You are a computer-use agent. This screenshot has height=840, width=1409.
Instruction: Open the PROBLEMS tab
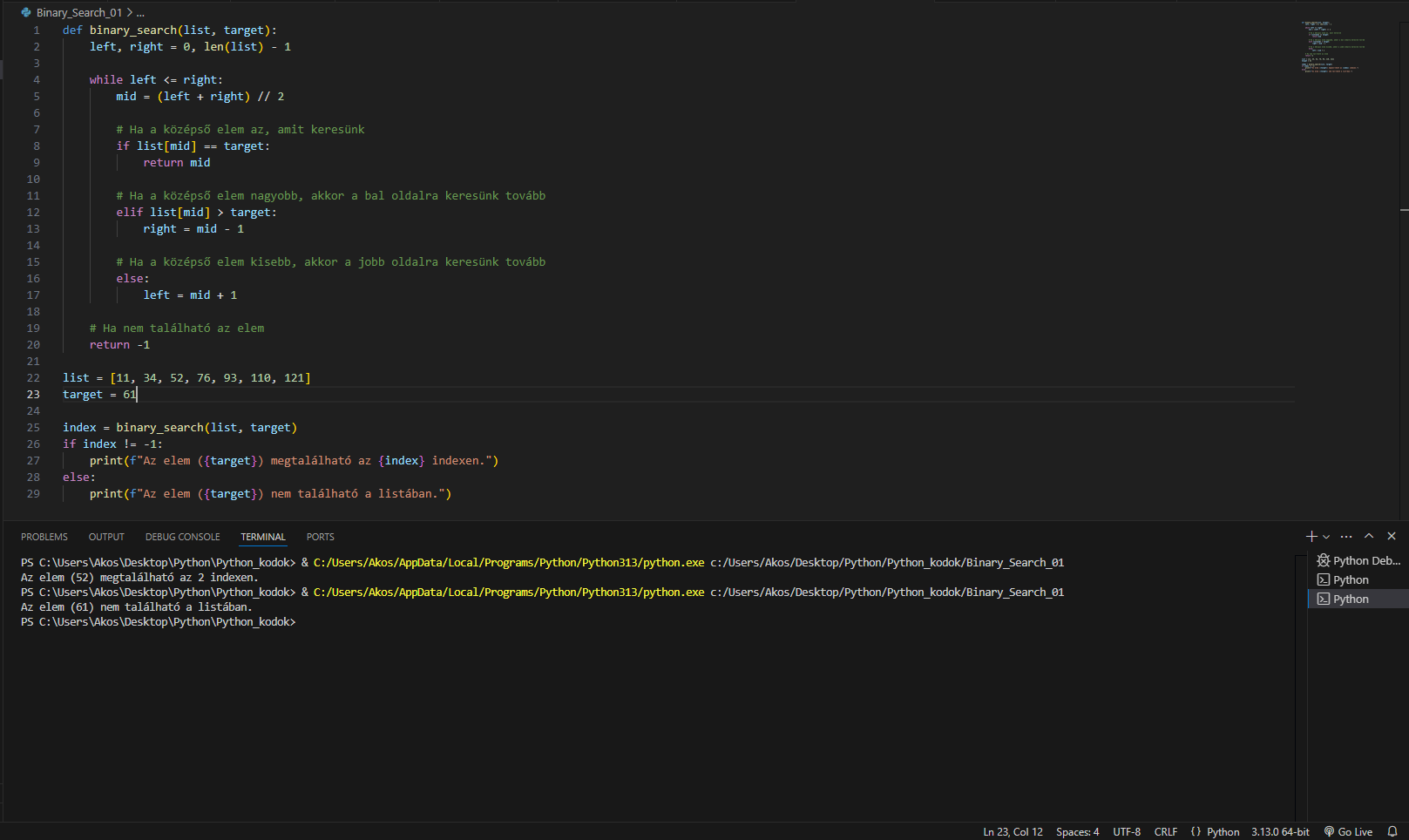pos(44,538)
